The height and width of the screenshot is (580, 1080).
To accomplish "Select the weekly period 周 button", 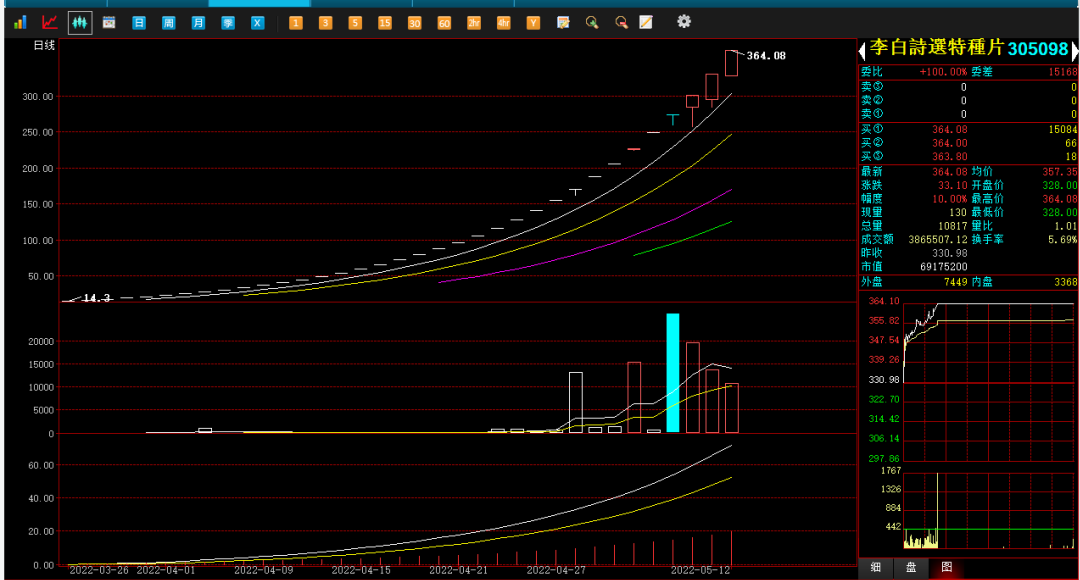I will click(x=169, y=23).
